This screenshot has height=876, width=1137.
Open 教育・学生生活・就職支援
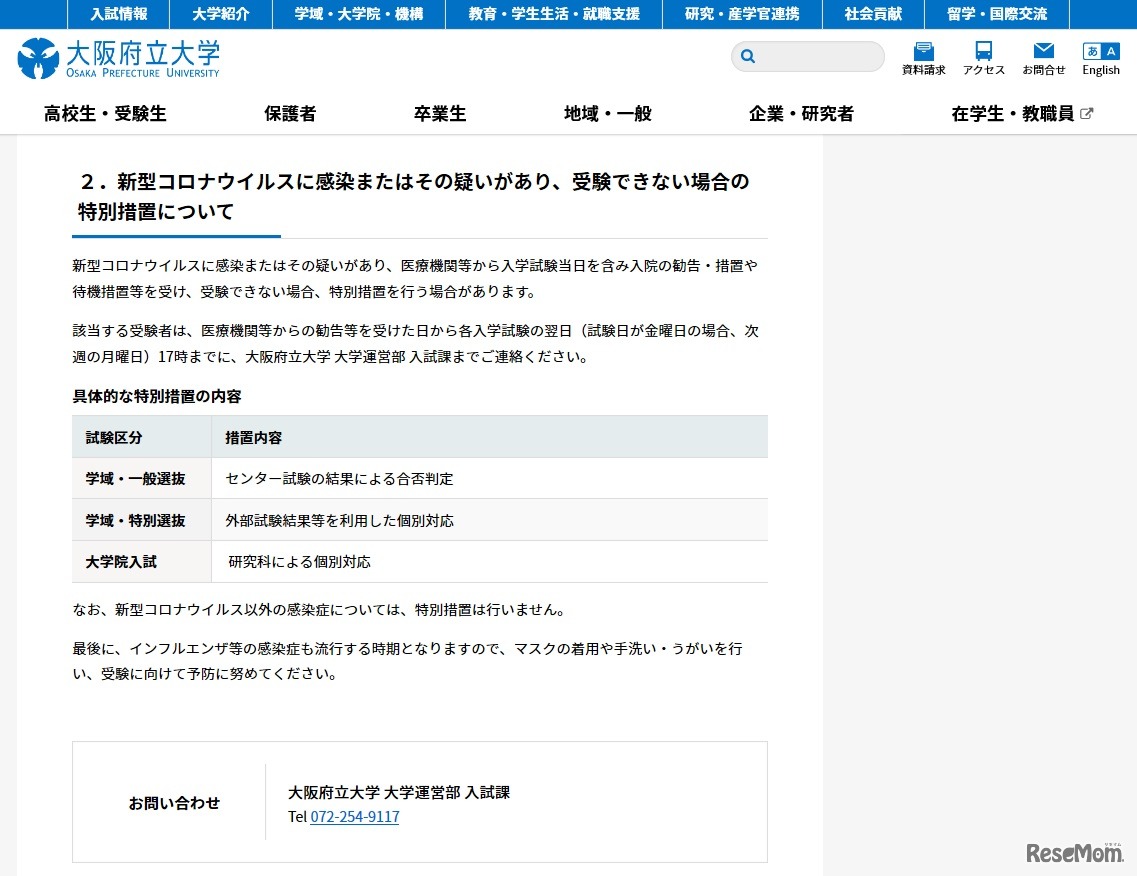pos(554,14)
